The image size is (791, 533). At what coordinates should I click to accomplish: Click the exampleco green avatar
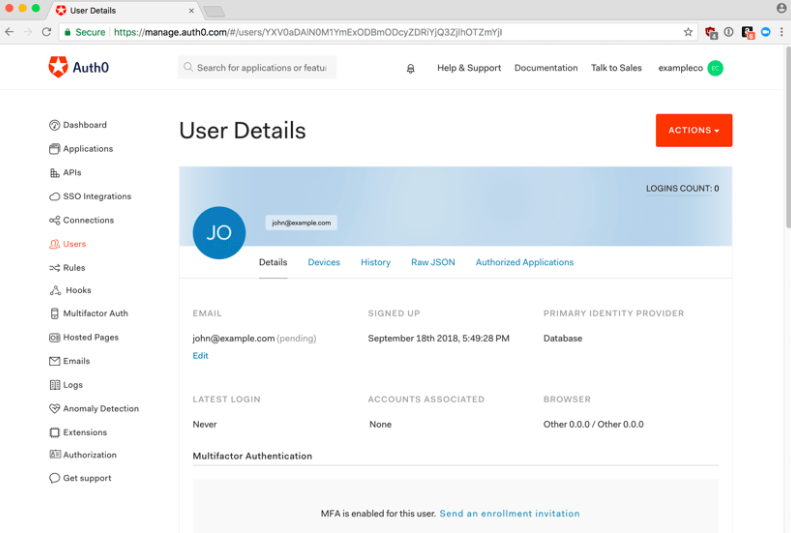click(x=715, y=68)
